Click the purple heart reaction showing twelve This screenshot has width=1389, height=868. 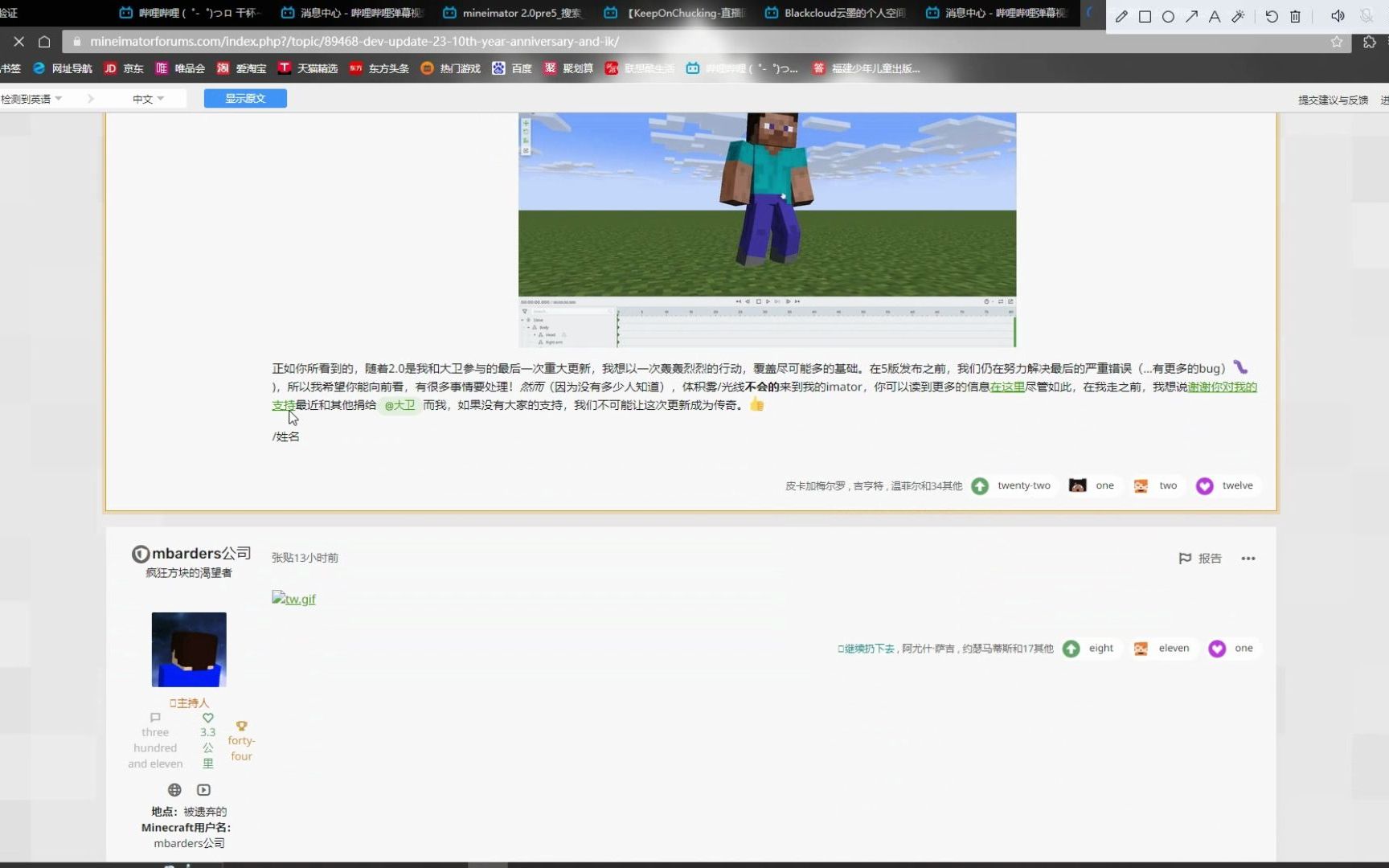pyautogui.click(x=1225, y=485)
